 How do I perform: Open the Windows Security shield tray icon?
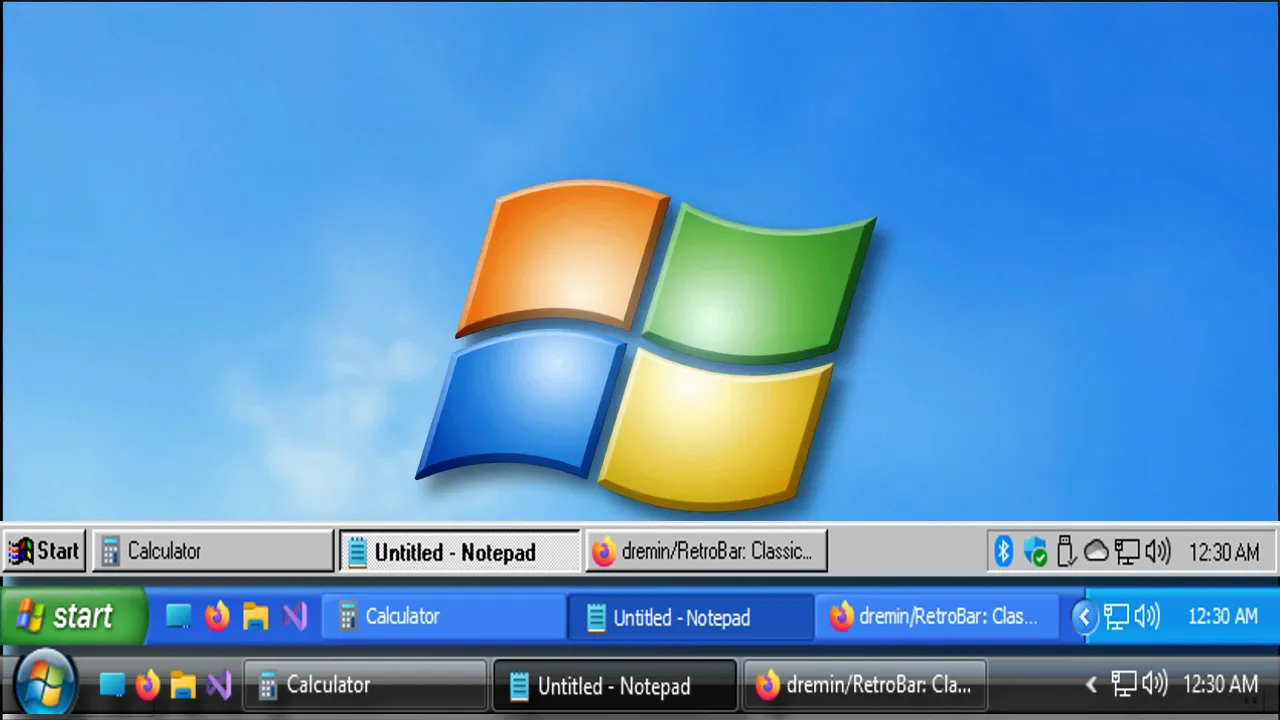pyautogui.click(x=1035, y=551)
